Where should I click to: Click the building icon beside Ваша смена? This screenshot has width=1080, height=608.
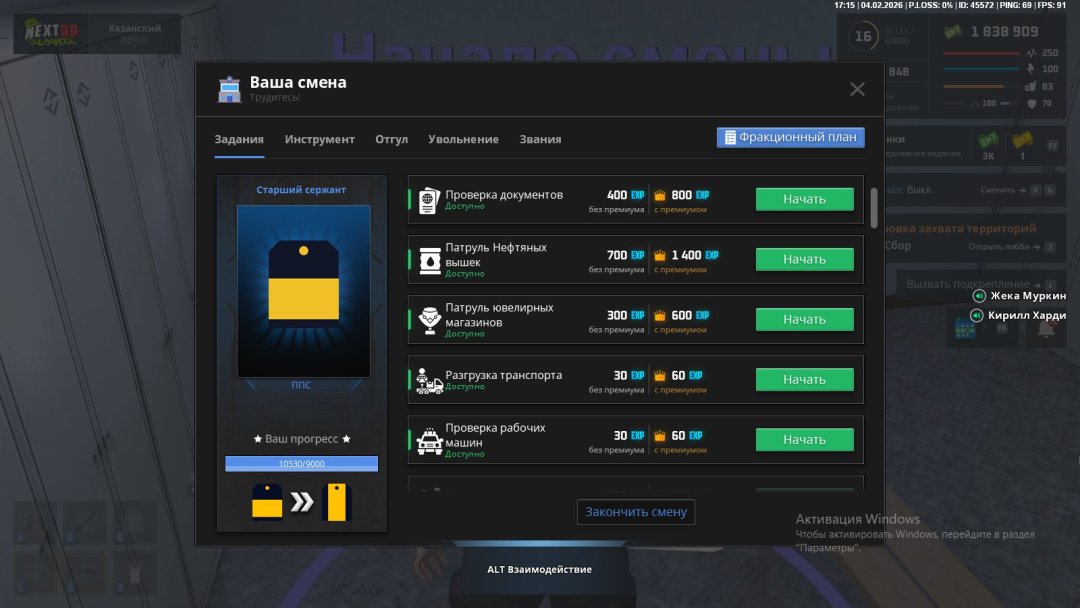229,90
